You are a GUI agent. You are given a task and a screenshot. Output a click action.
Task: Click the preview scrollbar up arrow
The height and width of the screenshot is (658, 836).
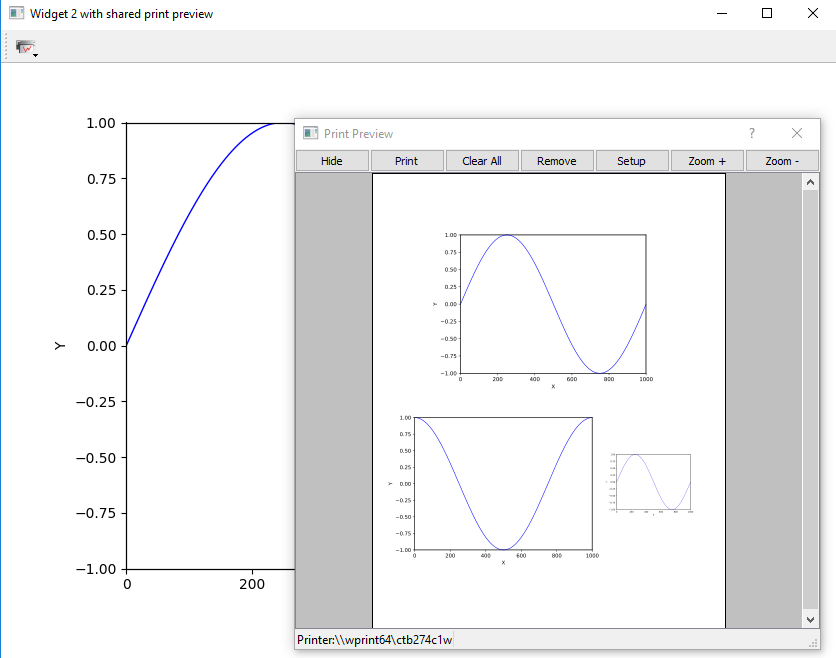[810, 182]
